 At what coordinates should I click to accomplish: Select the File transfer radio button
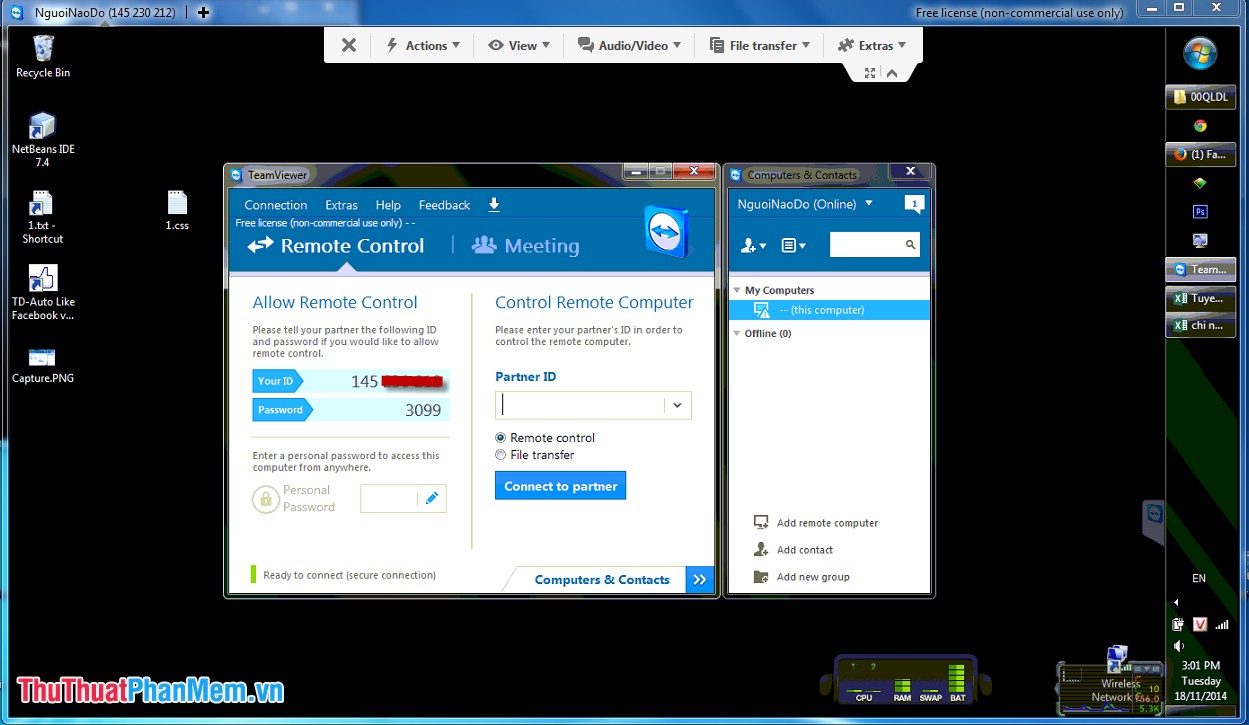500,454
